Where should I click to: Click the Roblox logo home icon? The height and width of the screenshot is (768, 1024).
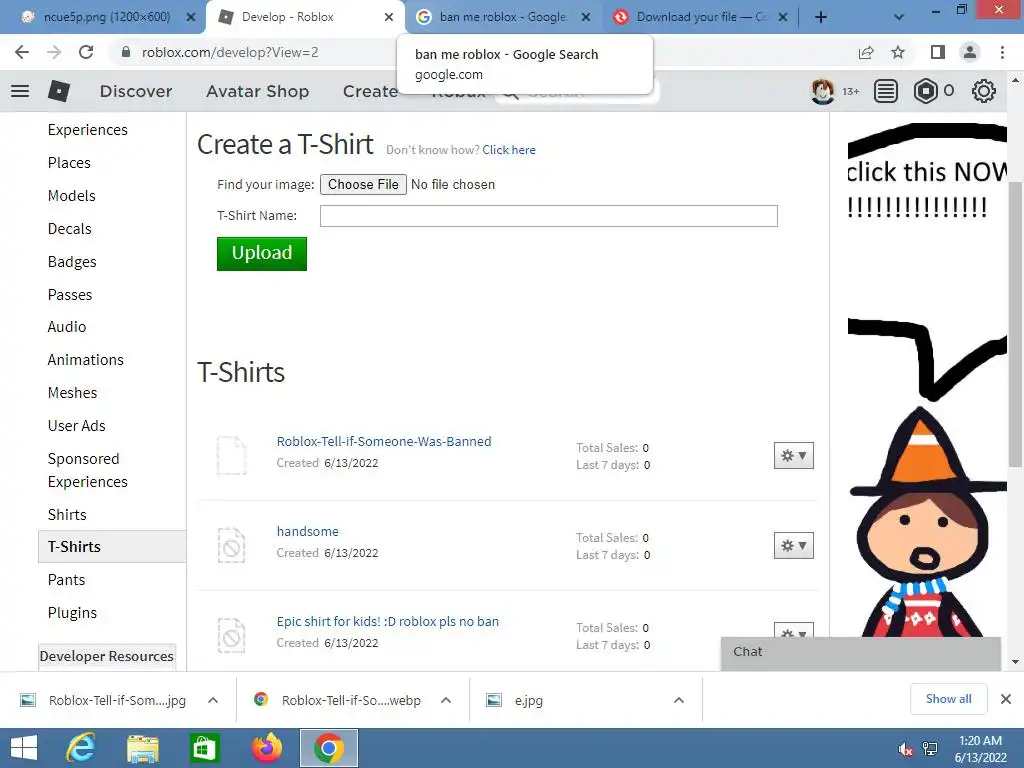click(59, 91)
